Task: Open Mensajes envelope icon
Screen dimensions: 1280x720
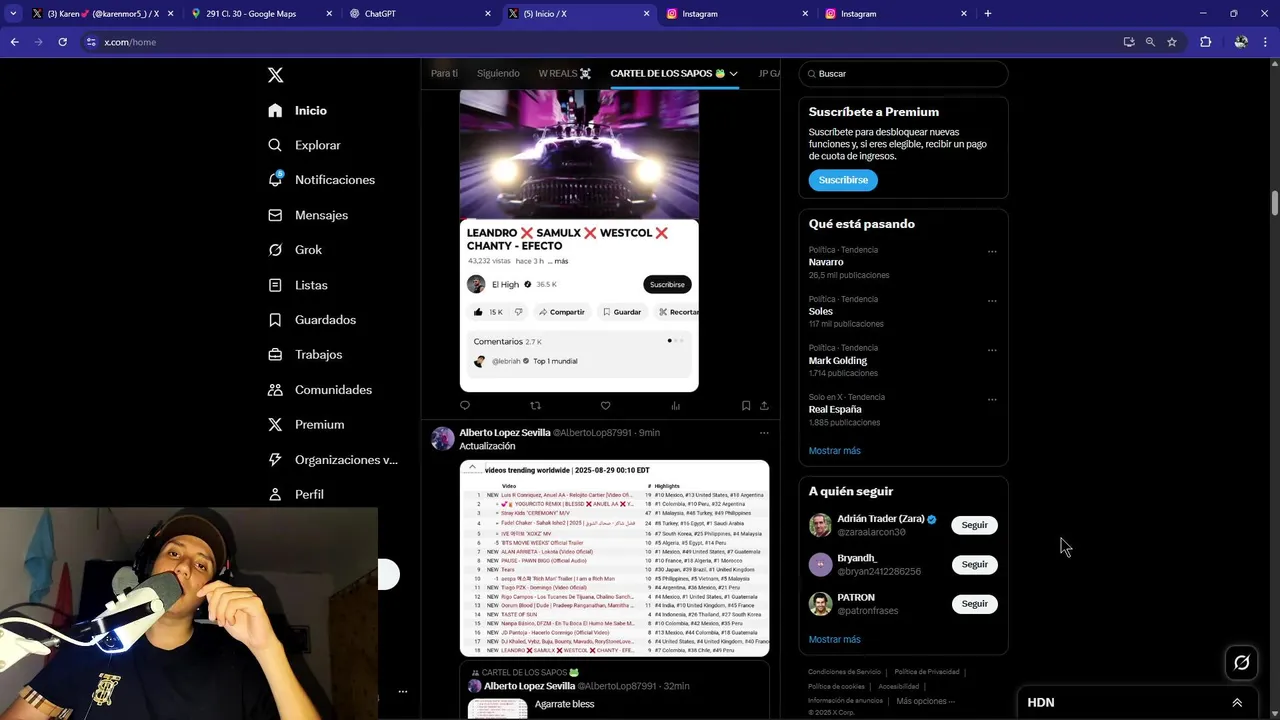Action: coord(275,215)
